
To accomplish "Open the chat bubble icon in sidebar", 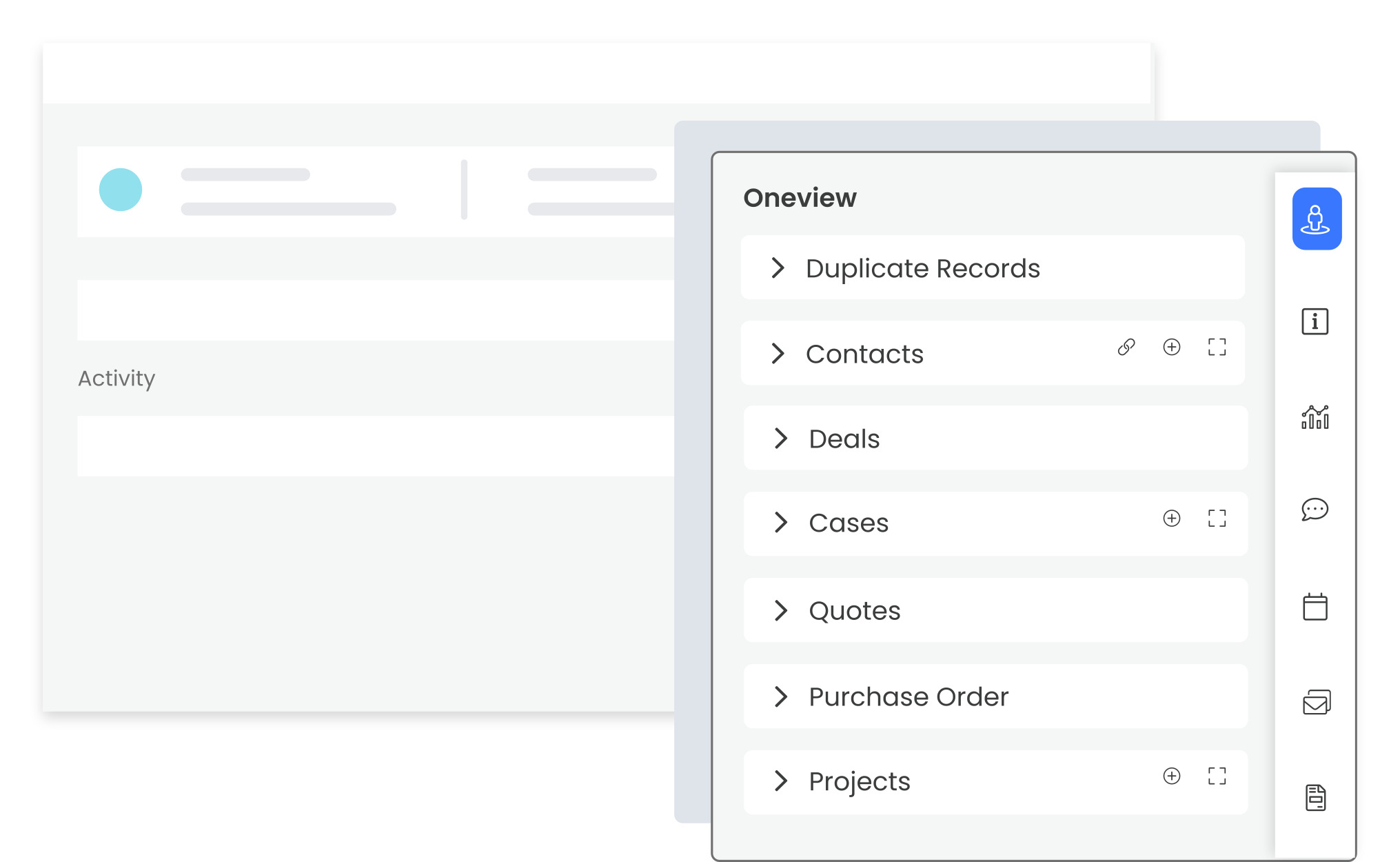I will tap(1315, 510).
